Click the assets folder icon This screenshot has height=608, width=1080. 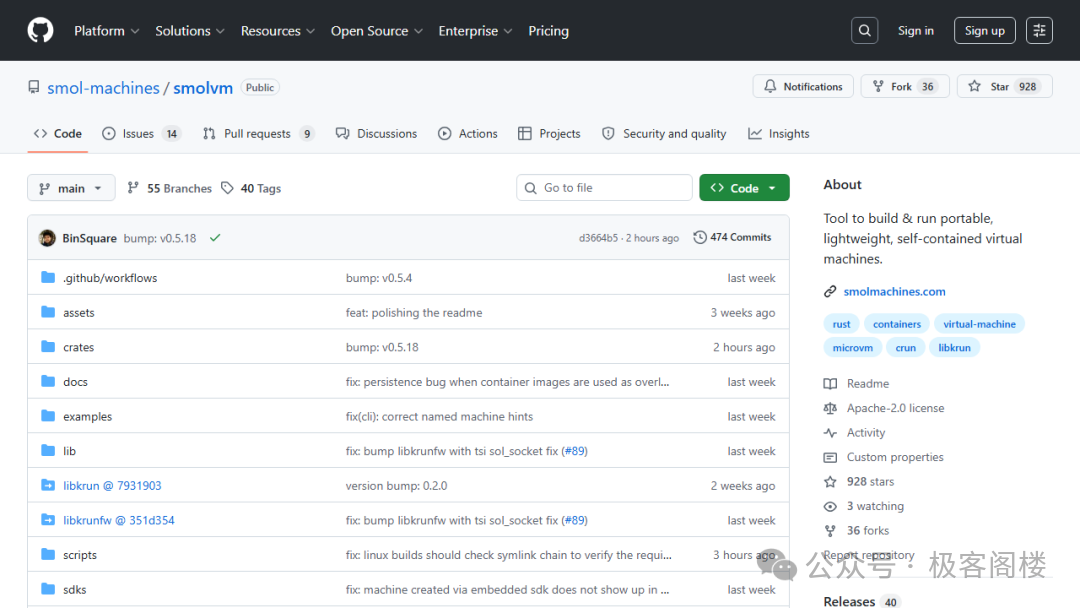[48, 312]
